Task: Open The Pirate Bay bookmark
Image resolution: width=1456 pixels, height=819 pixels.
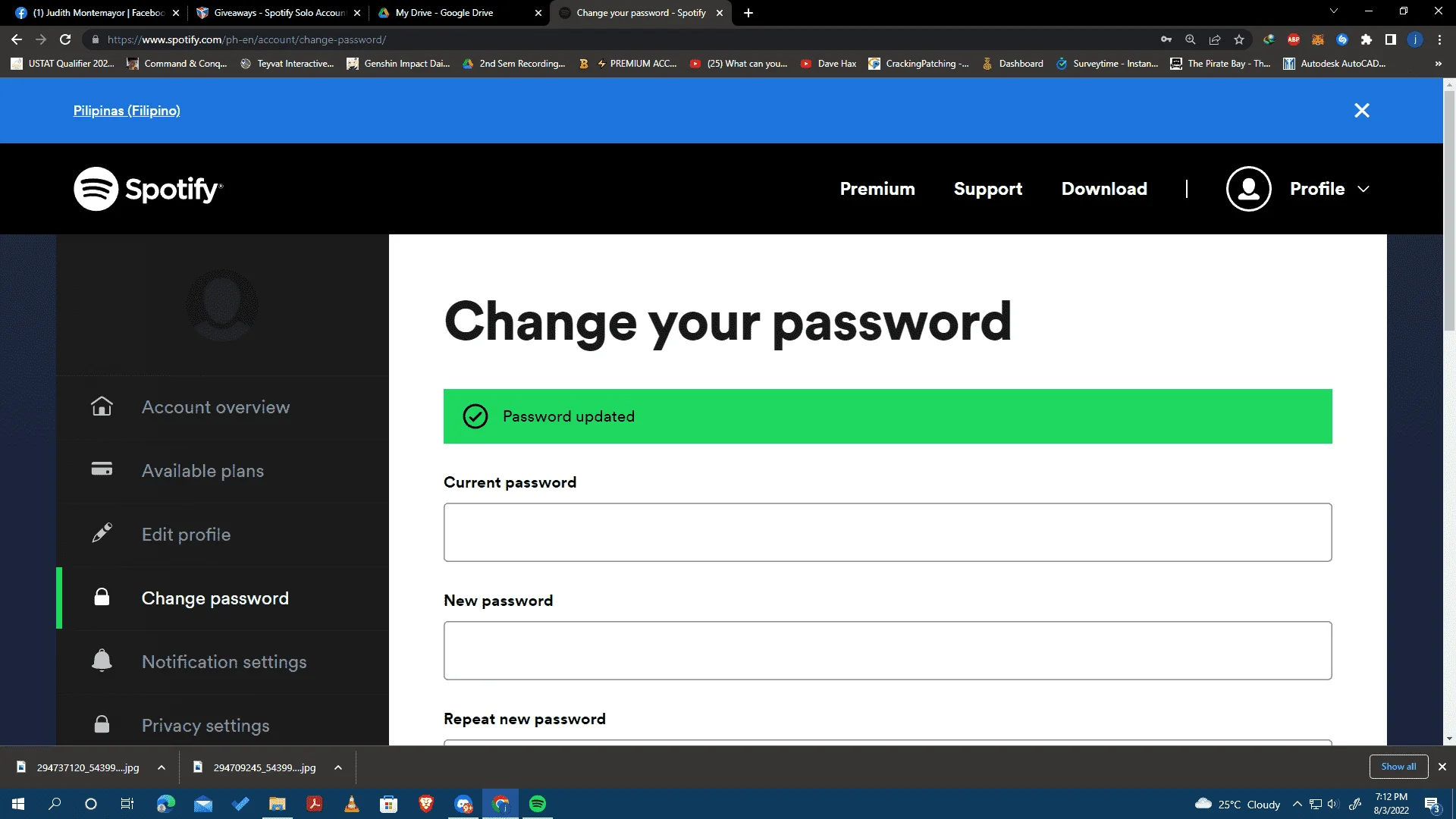Action: click(1220, 64)
